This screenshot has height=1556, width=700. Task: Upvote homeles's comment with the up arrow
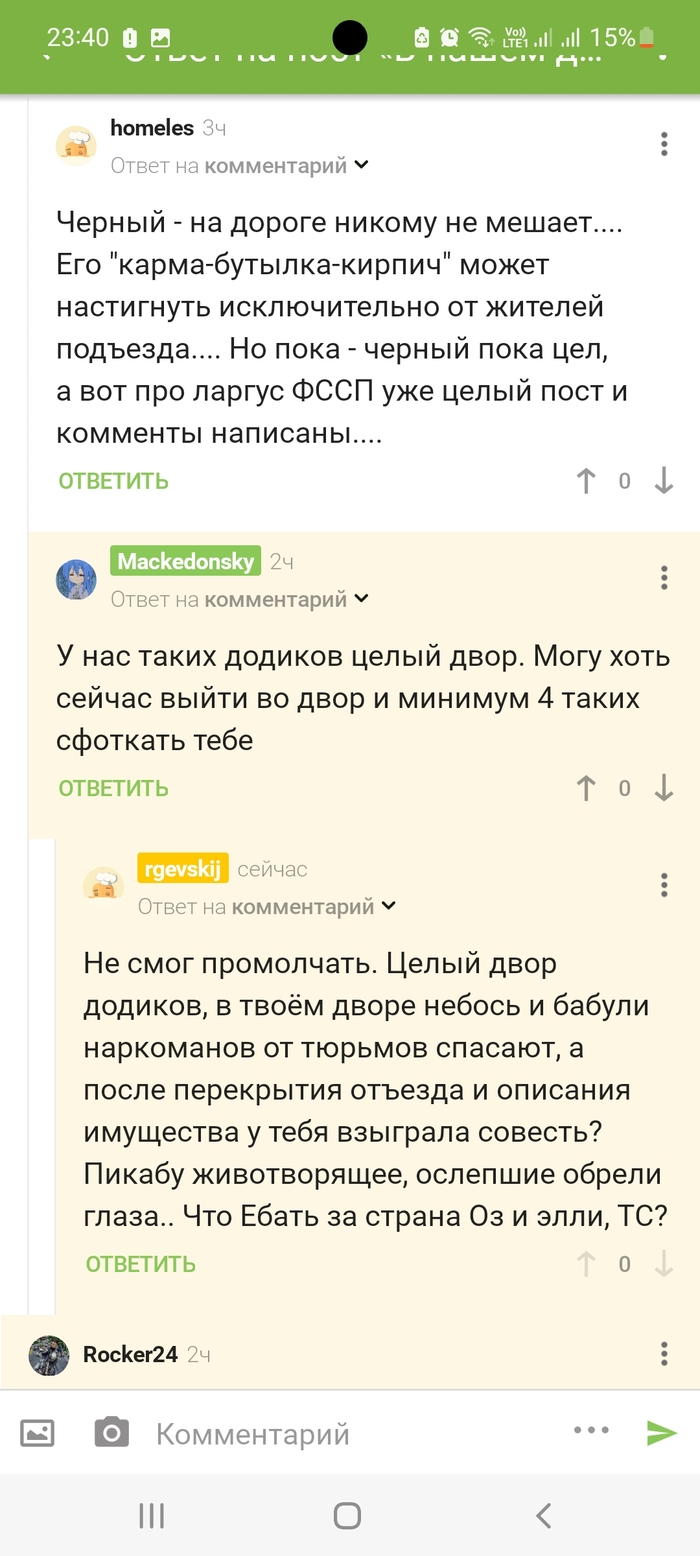tap(585, 481)
